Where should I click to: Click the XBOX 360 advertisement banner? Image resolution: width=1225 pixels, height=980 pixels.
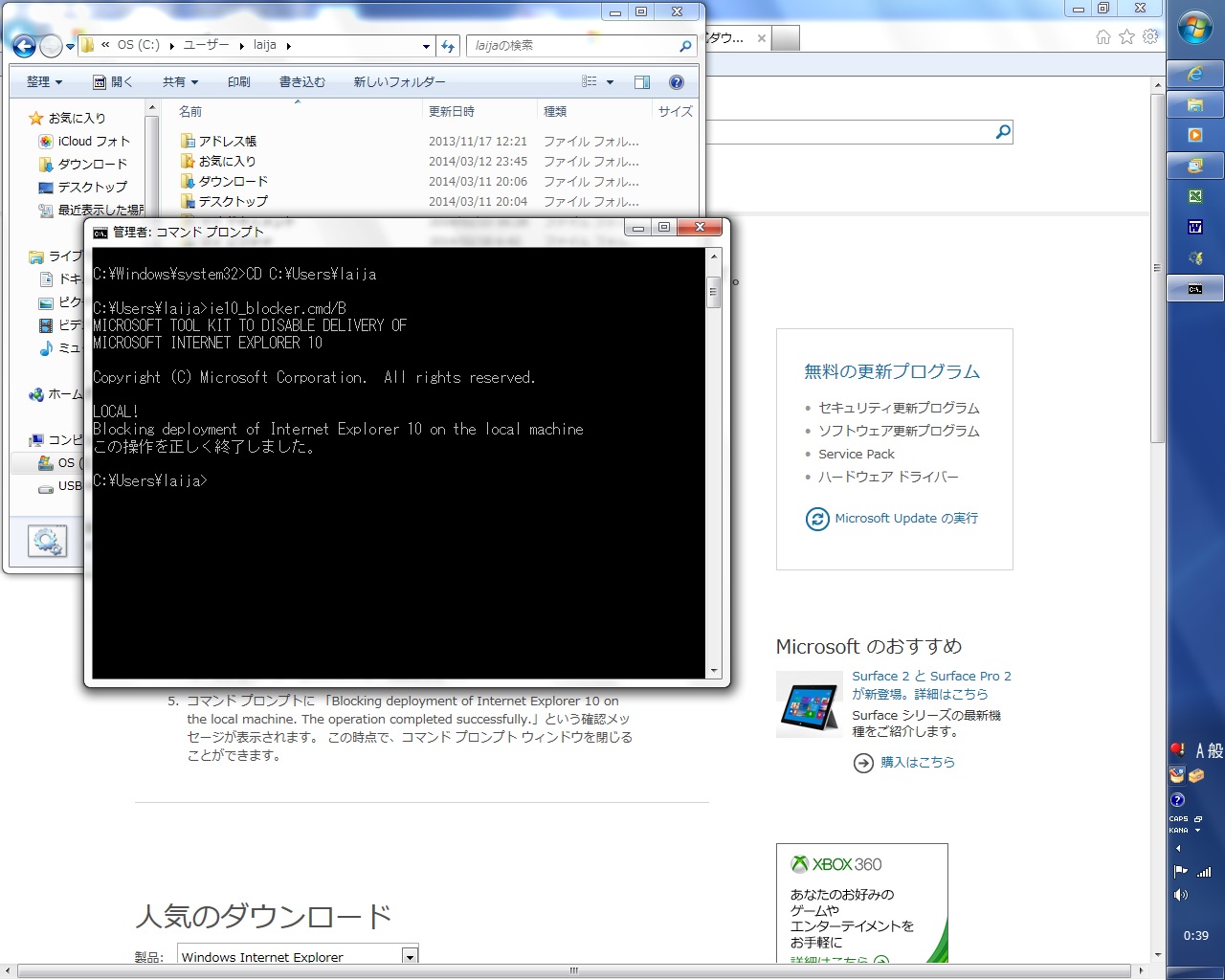click(862, 903)
